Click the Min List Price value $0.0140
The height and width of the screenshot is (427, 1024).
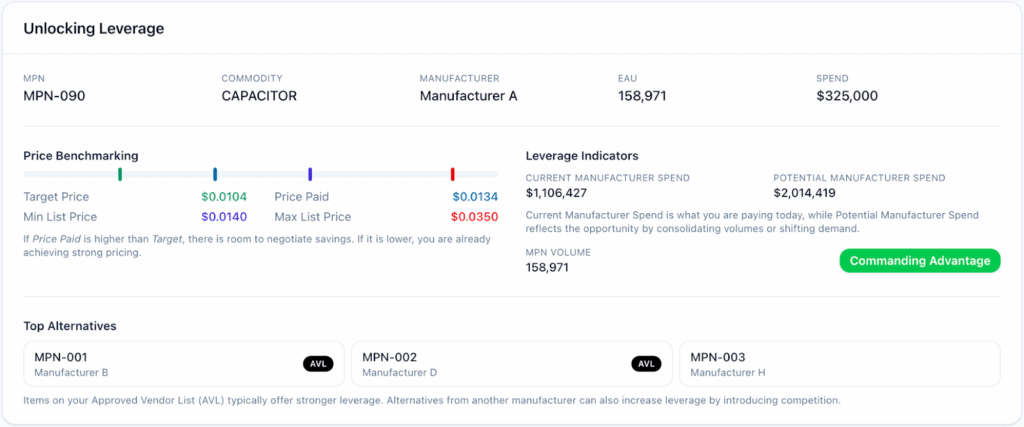pos(224,216)
